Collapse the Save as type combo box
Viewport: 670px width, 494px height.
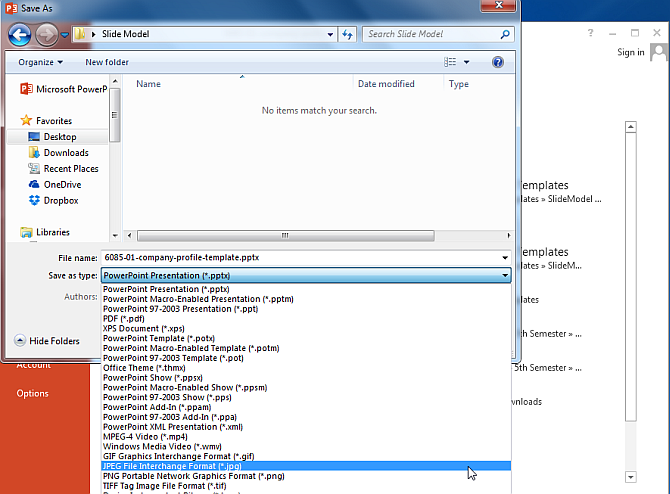pos(505,276)
